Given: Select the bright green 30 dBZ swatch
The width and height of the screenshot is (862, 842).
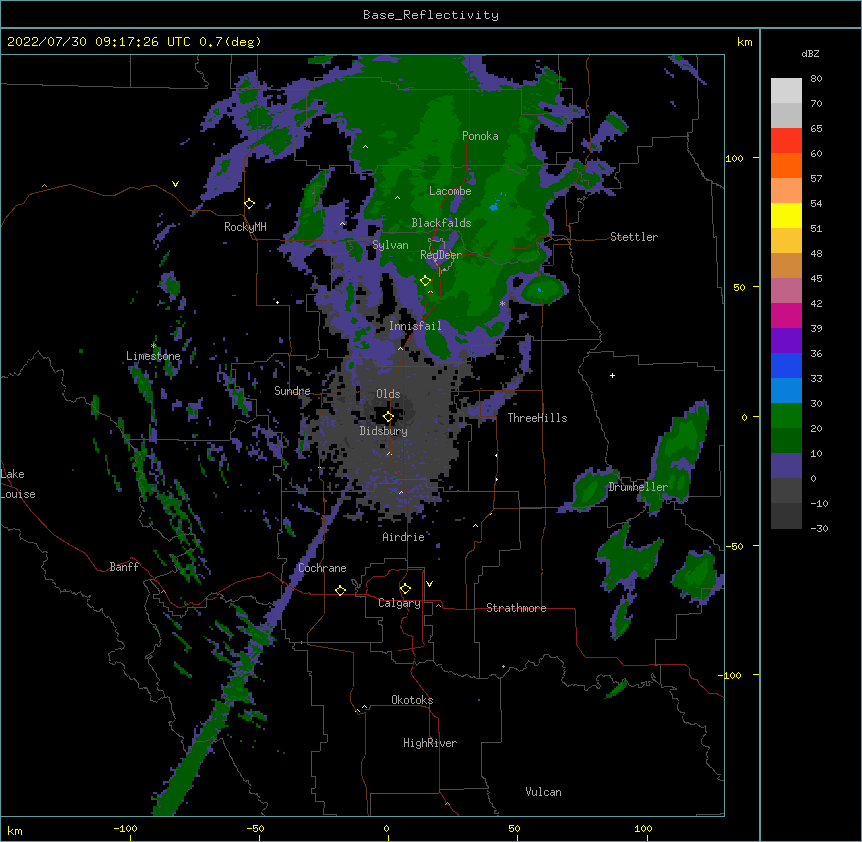Looking at the screenshot, I should point(786,416).
